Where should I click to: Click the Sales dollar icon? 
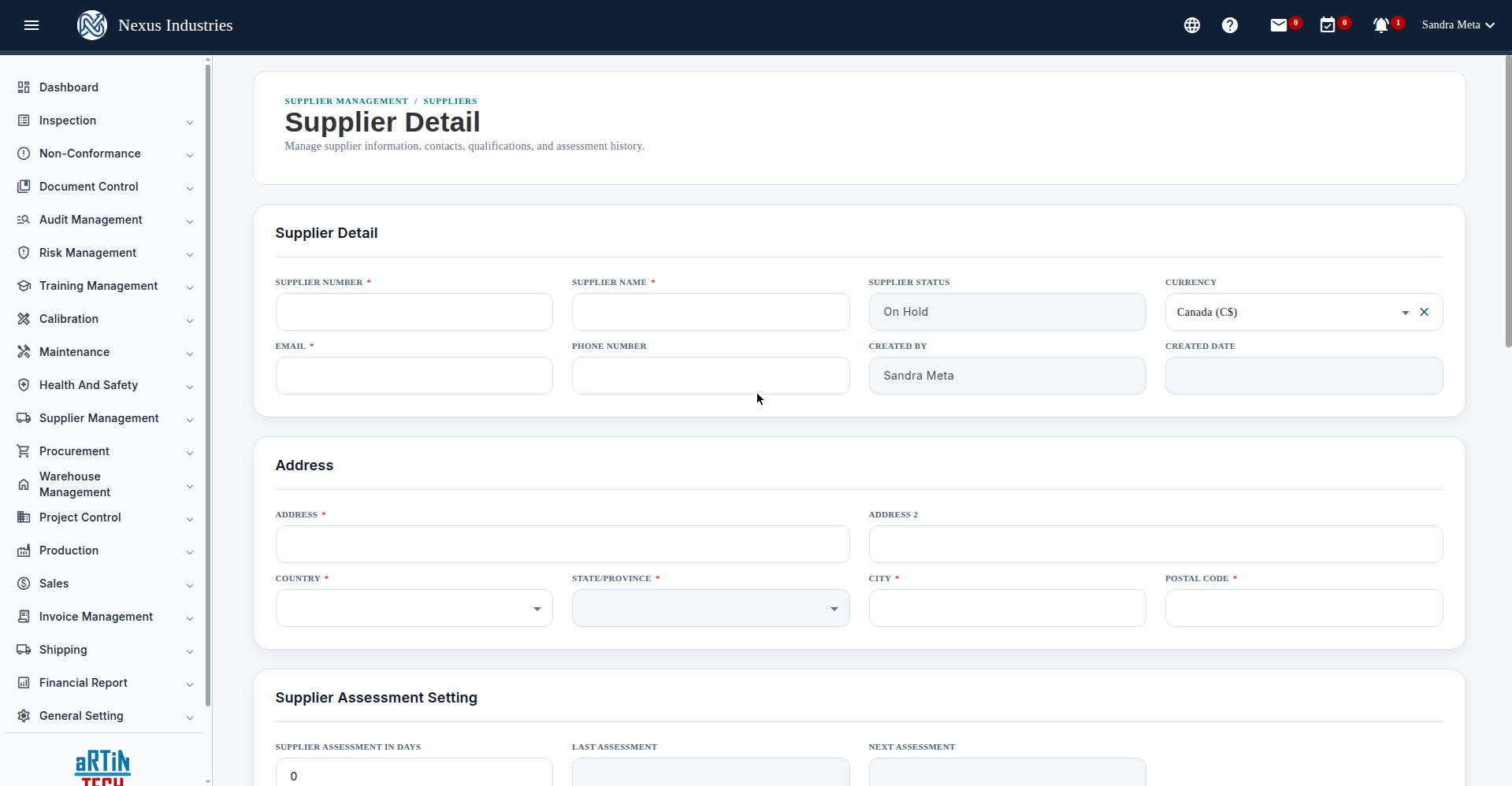pos(24,584)
